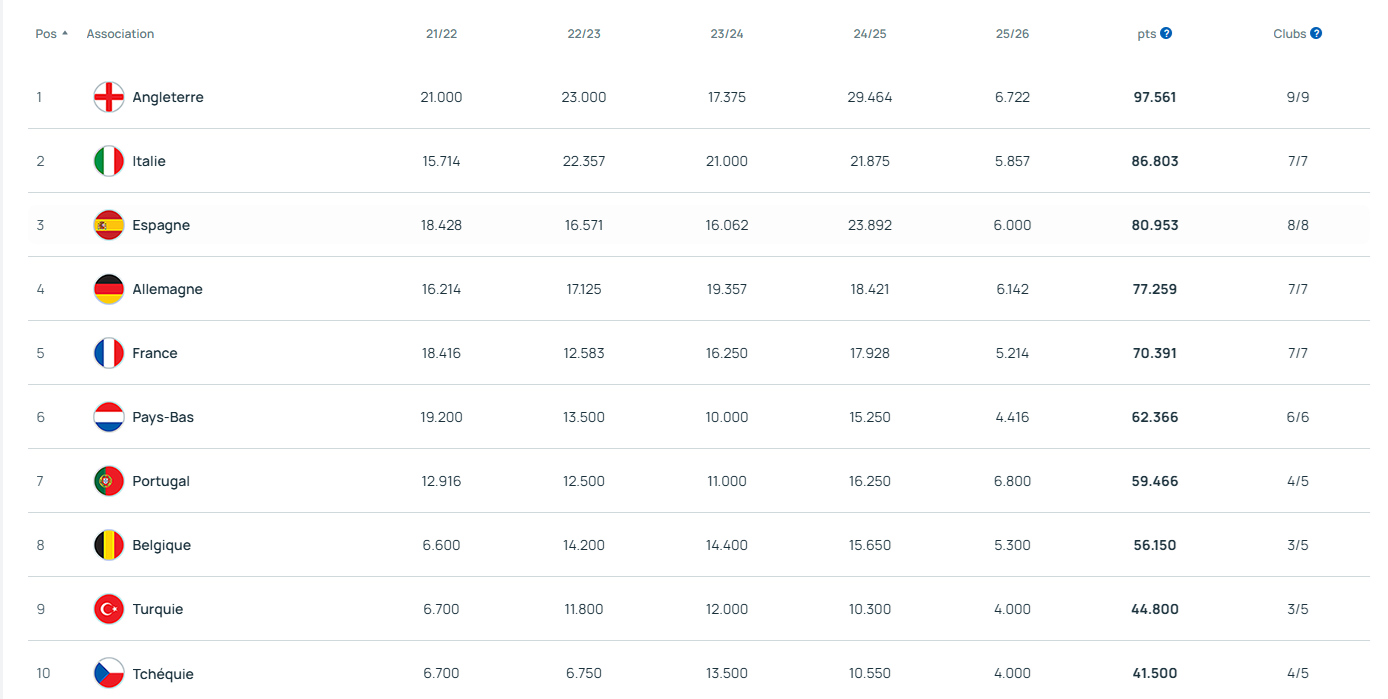The image size is (1388, 699).
Task: Click the Turkey flag icon
Action: point(109,609)
